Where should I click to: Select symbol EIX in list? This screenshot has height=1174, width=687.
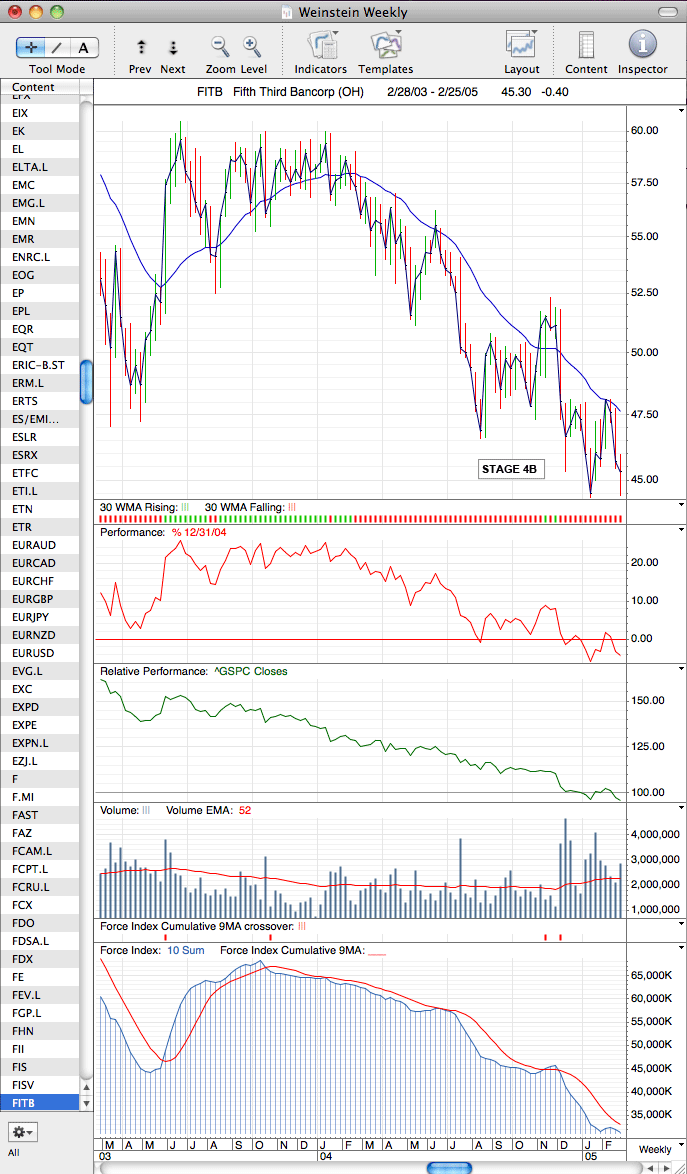click(39, 113)
